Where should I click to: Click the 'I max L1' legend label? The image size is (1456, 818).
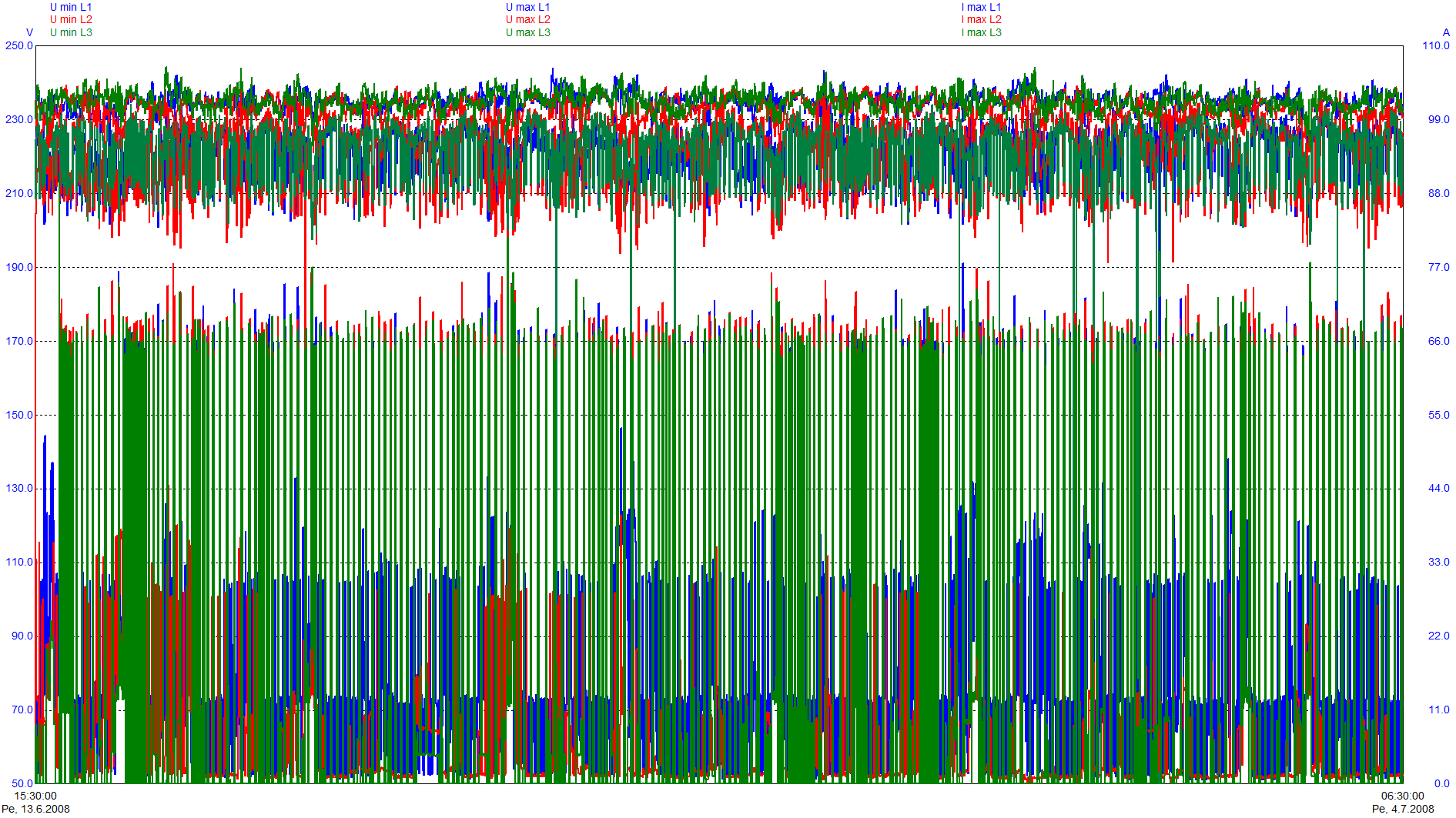[982, 7]
